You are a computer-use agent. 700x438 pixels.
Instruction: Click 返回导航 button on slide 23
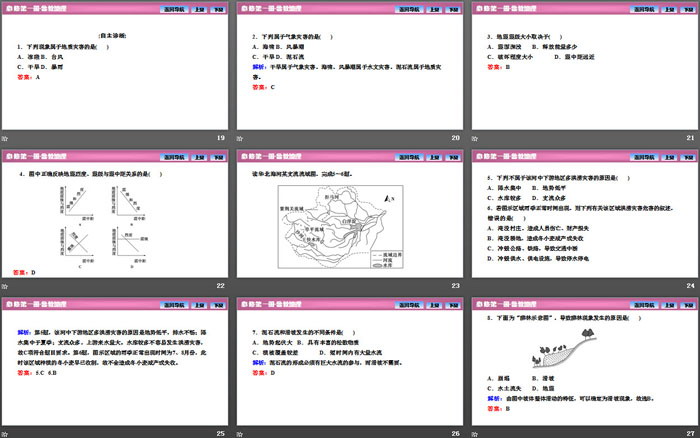click(x=409, y=157)
